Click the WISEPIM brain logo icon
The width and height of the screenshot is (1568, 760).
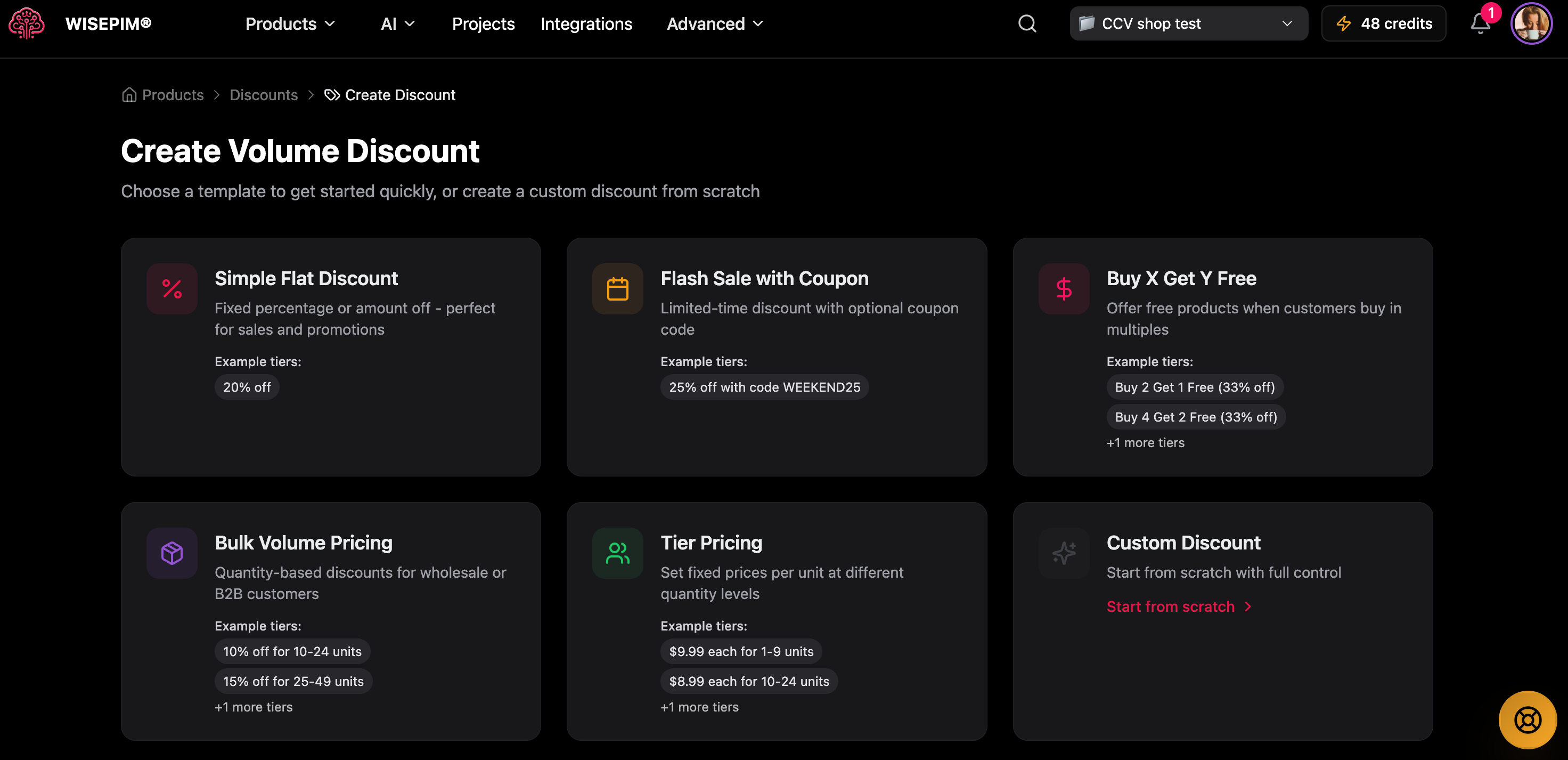(26, 24)
